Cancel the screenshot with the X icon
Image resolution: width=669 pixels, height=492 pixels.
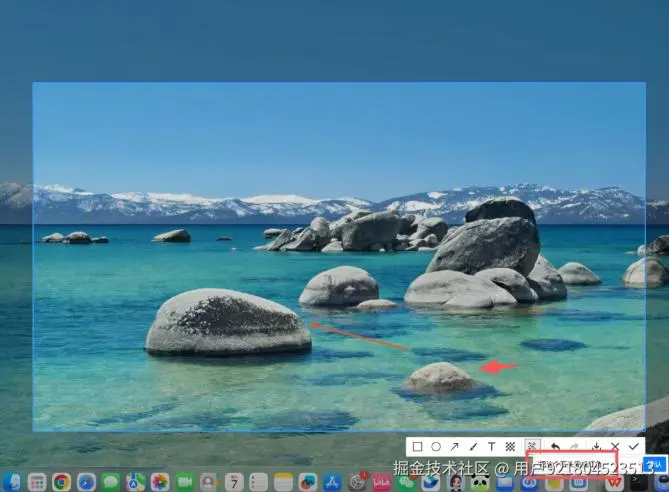615,447
